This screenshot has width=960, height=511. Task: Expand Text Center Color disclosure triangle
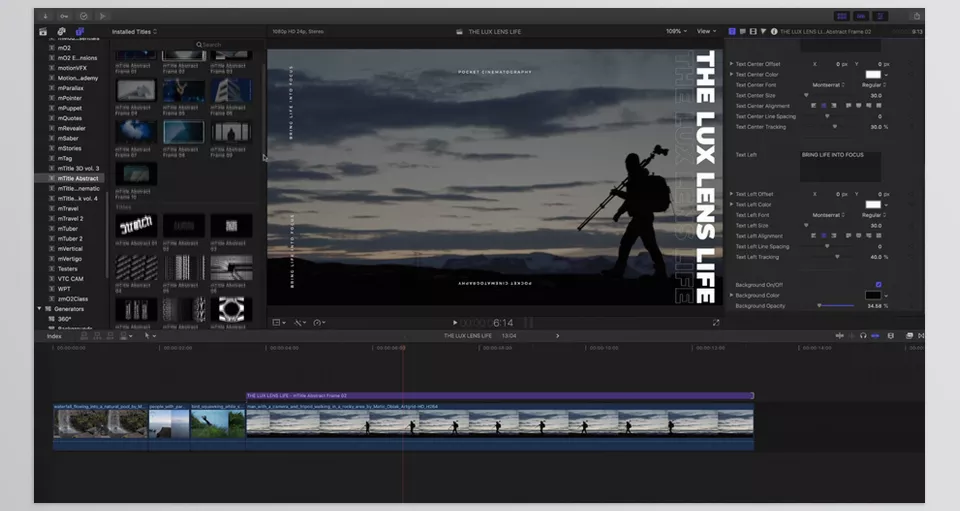point(731,74)
